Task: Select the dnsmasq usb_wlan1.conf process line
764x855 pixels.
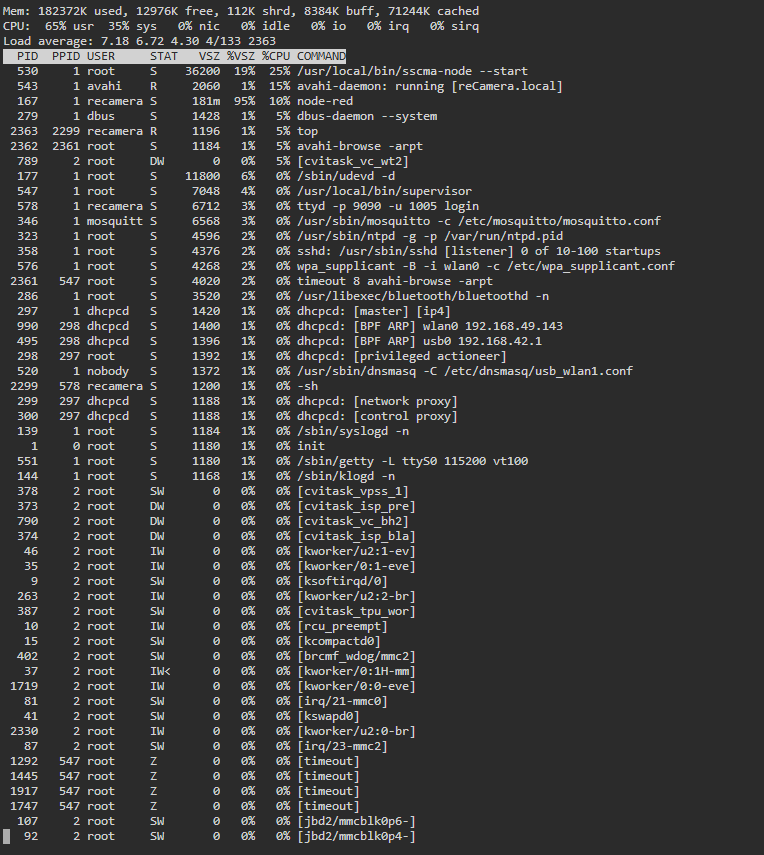Action: click(x=321, y=371)
